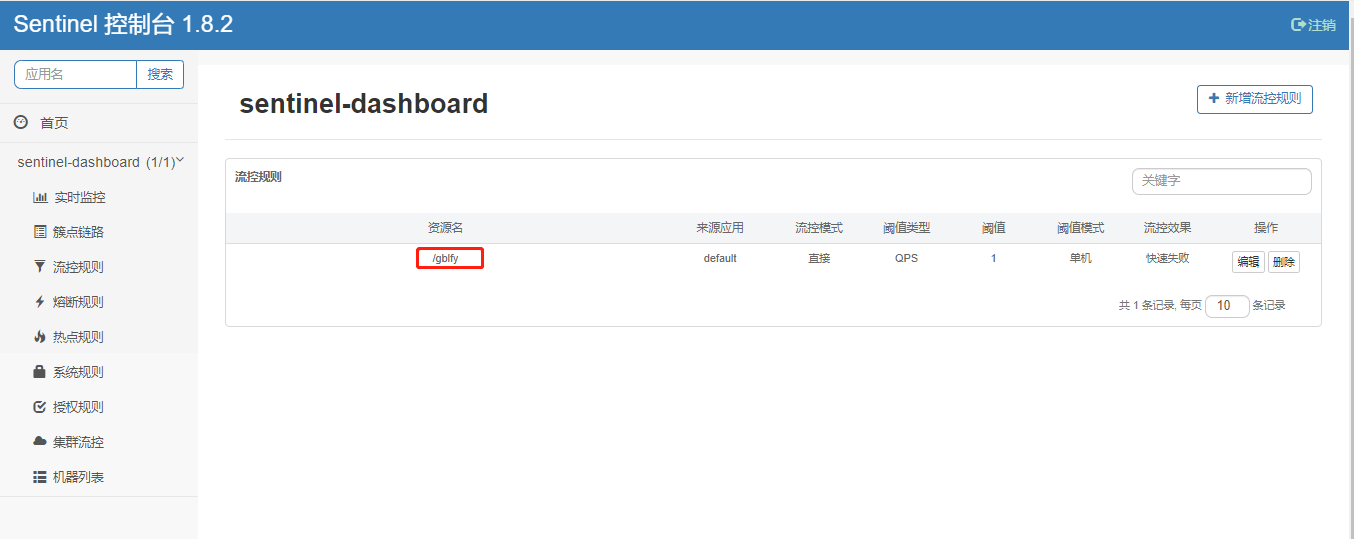Click the funnel icon for 流控规则
This screenshot has height=539, width=1354.
[x=40, y=267]
